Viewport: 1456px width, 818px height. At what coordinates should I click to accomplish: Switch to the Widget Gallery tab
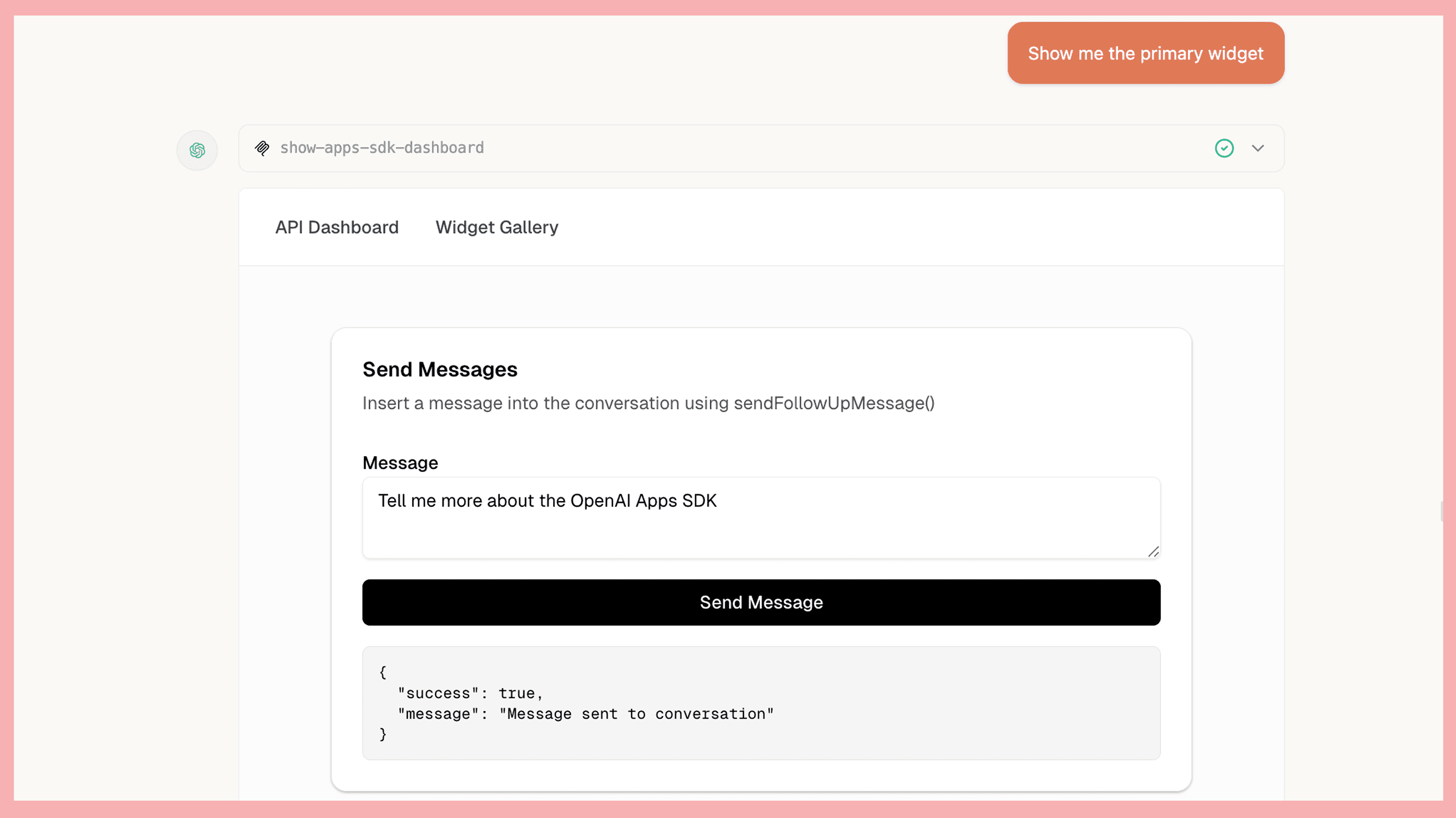pos(496,227)
